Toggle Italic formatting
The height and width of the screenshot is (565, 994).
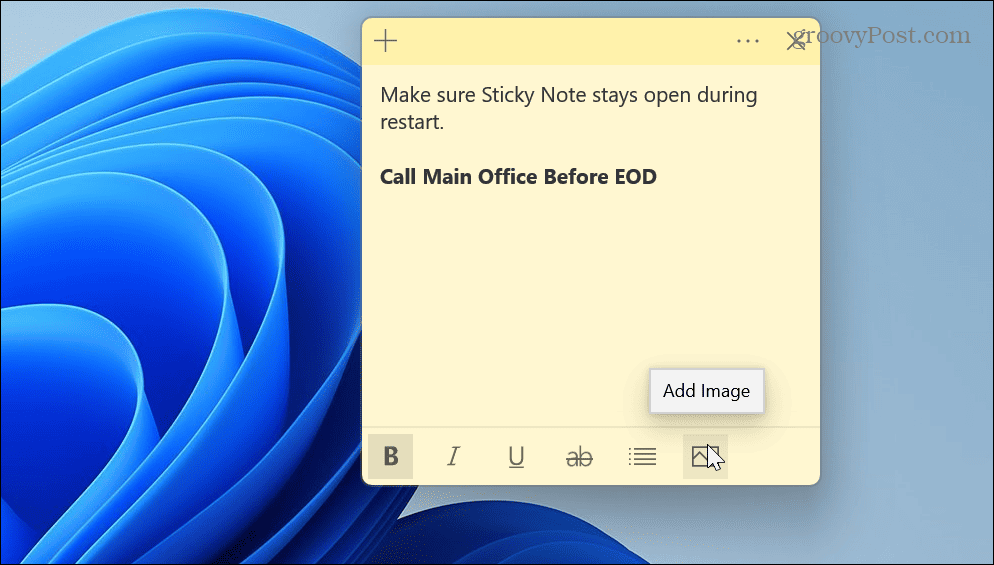pyautogui.click(x=453, y=457)
